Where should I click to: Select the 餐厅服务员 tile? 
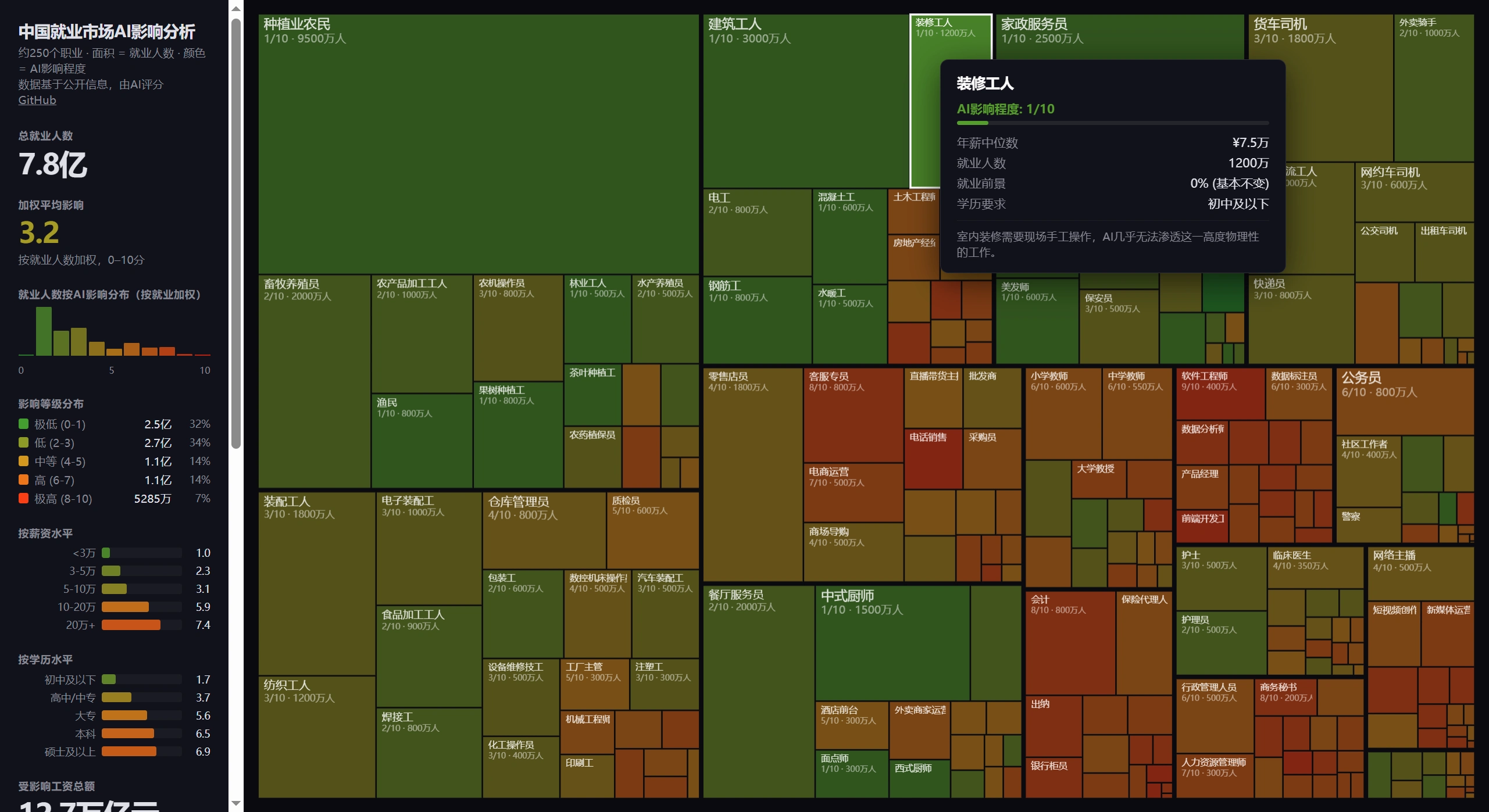(x=758, y=692)
